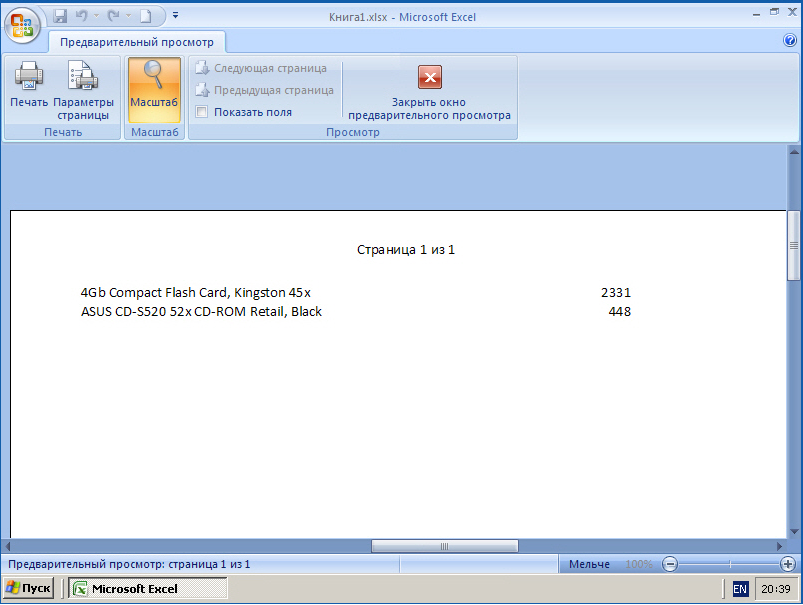803x605 pixels.
Task: Go to Предыдущая страница
Action: tap(264, 90)
